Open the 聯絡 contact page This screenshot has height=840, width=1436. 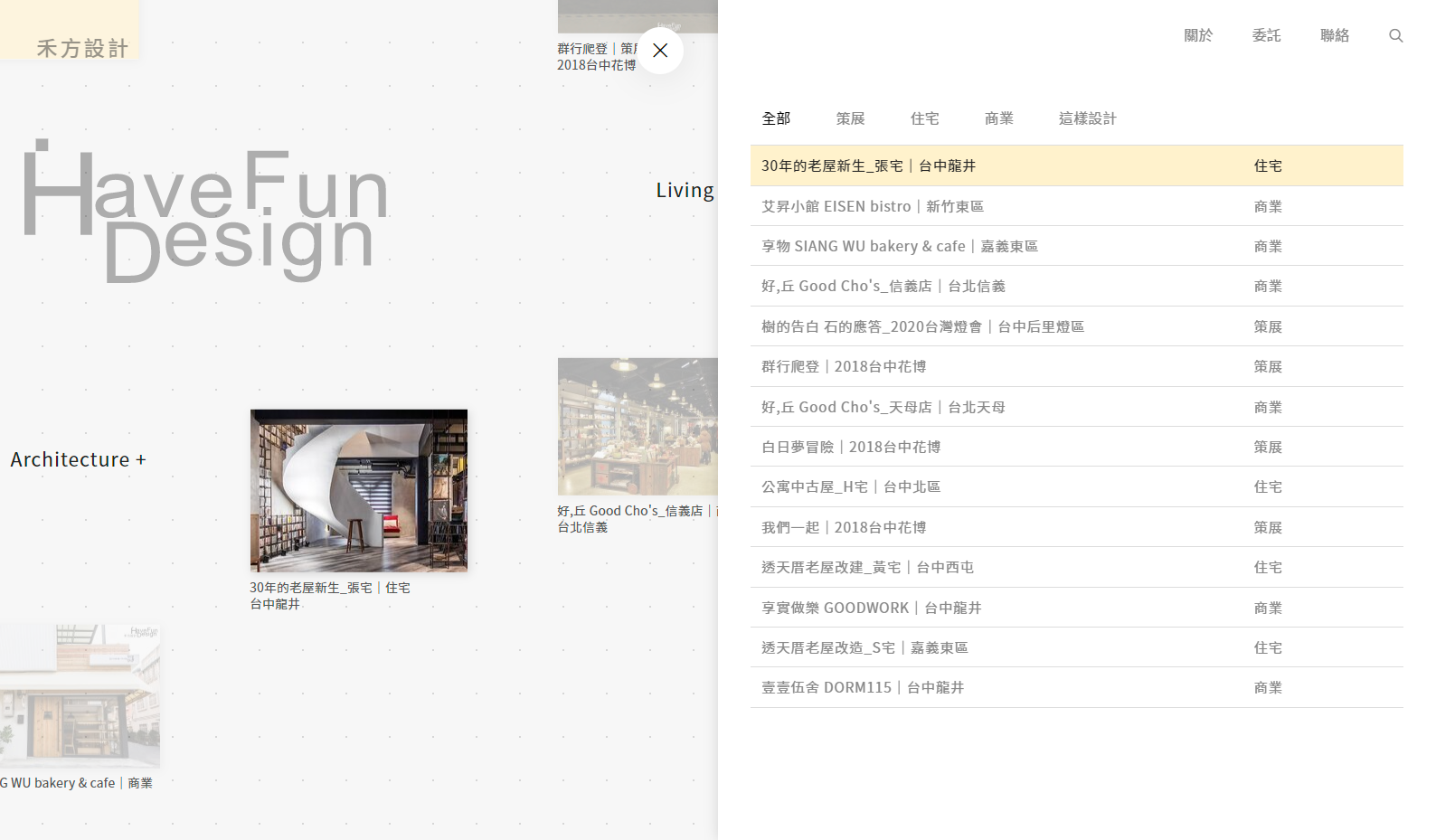click(1334, 35)
